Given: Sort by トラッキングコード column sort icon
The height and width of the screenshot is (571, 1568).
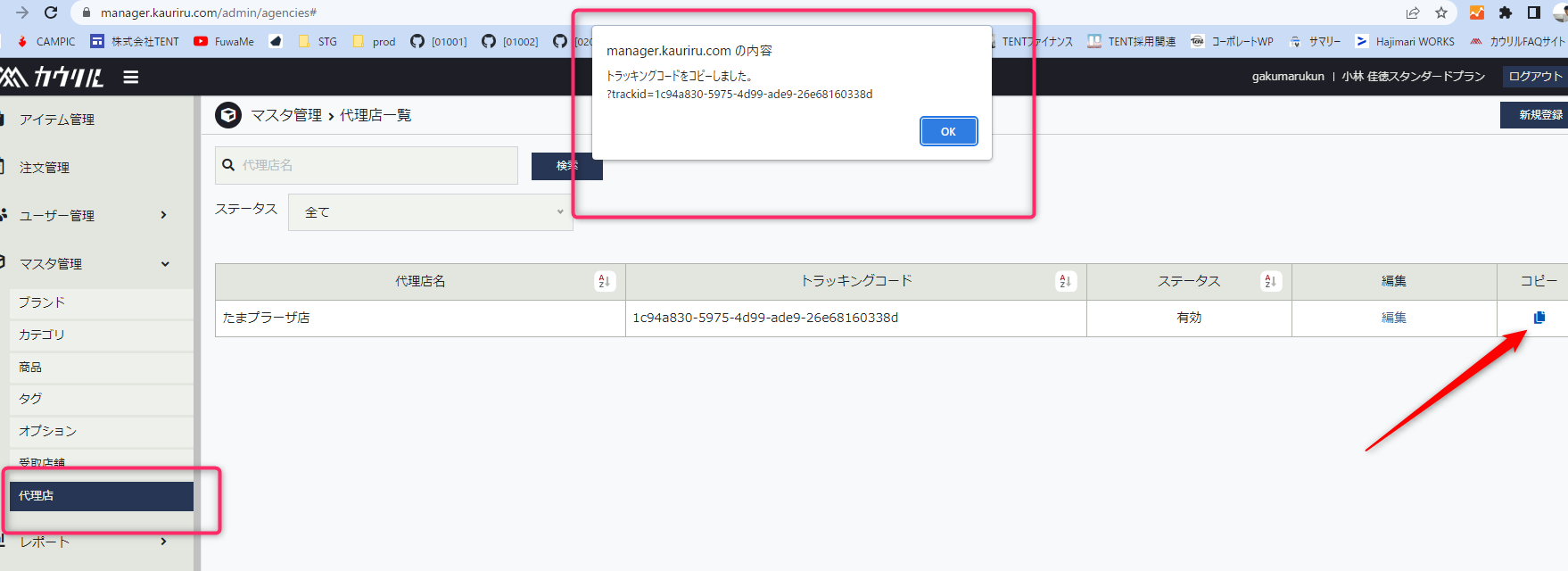Looking at the screenshot, I should [x=1065, y=281].
